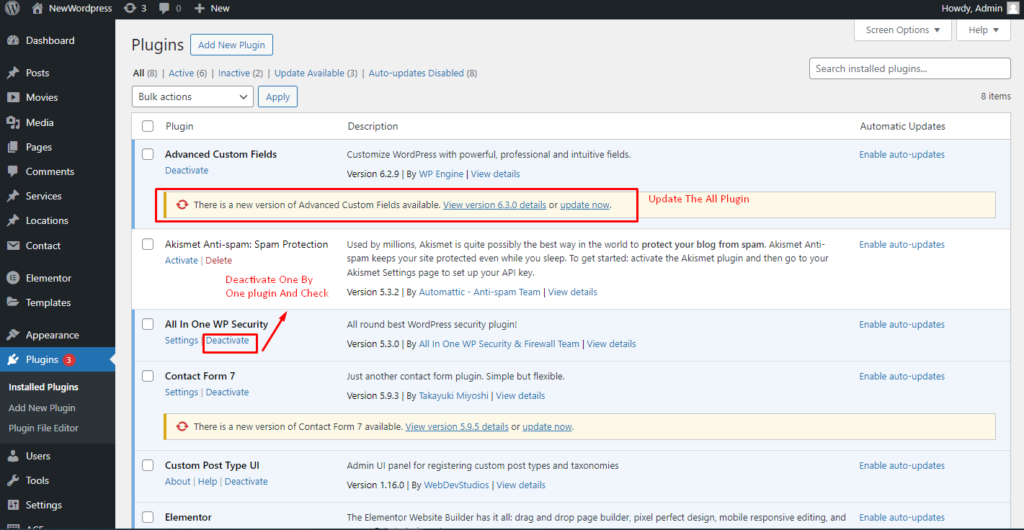Filter by Update Available (3)
This screenshot has height=530, width=1024.
pyautogui.click(x=316, y=73)
